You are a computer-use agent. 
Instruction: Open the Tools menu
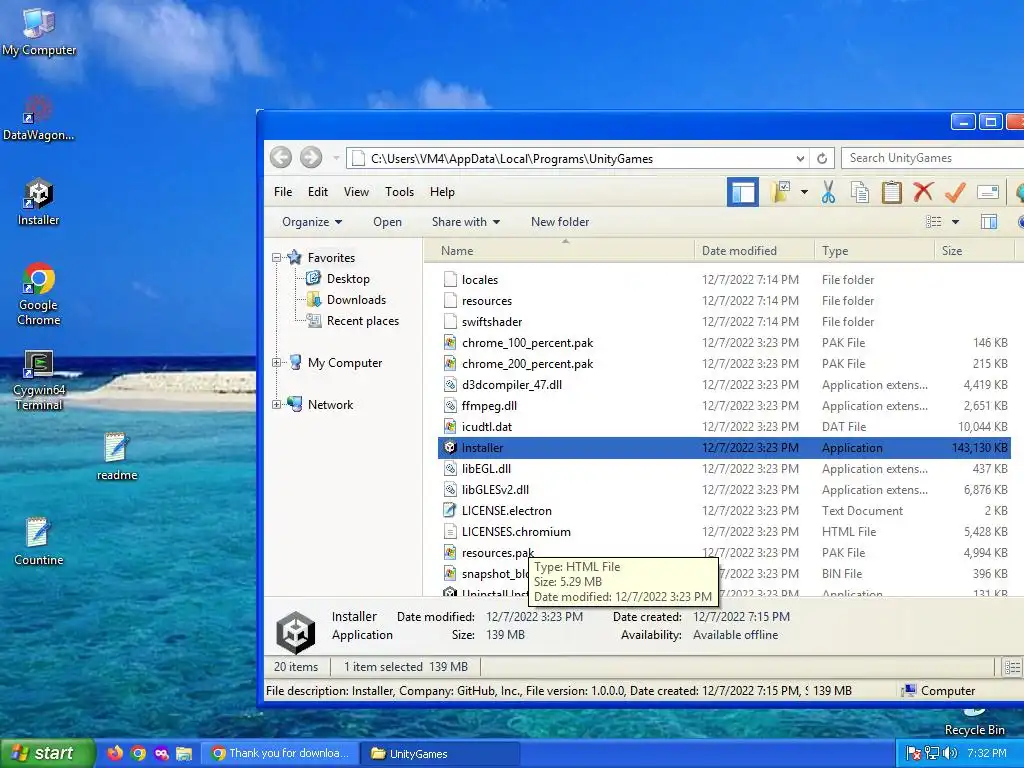[x=399, y=192]
